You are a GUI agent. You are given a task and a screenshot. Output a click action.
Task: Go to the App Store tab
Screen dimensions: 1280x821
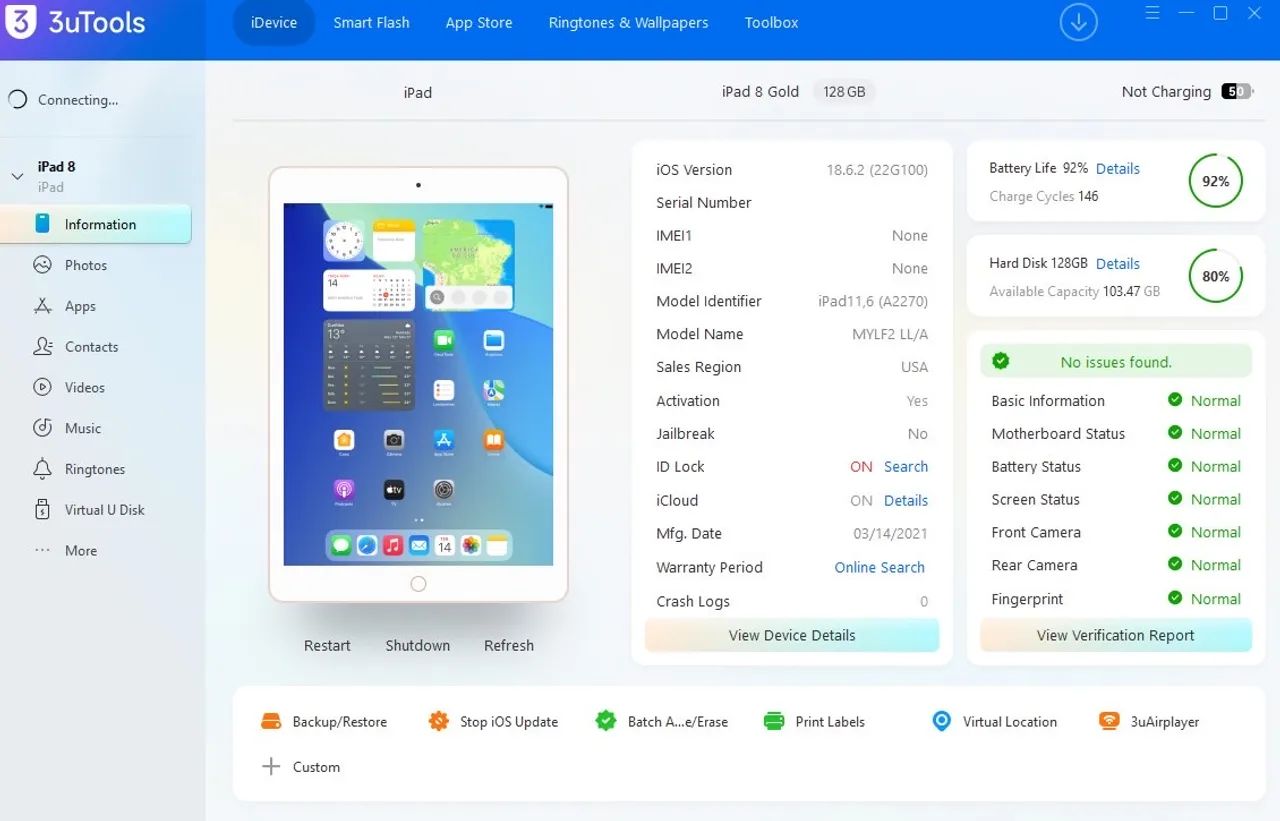tap(479, 22)
